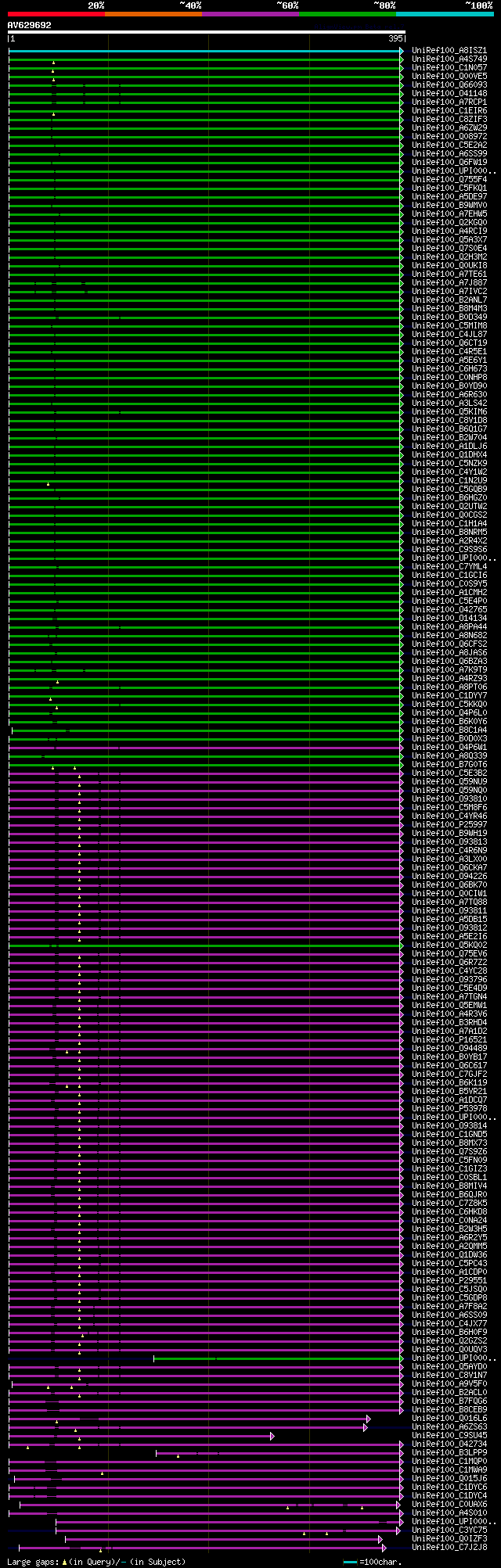Select the UniRef100_Q1DW36 label
Screen dimensions: 501x1568
click(x=449, y=1255)
